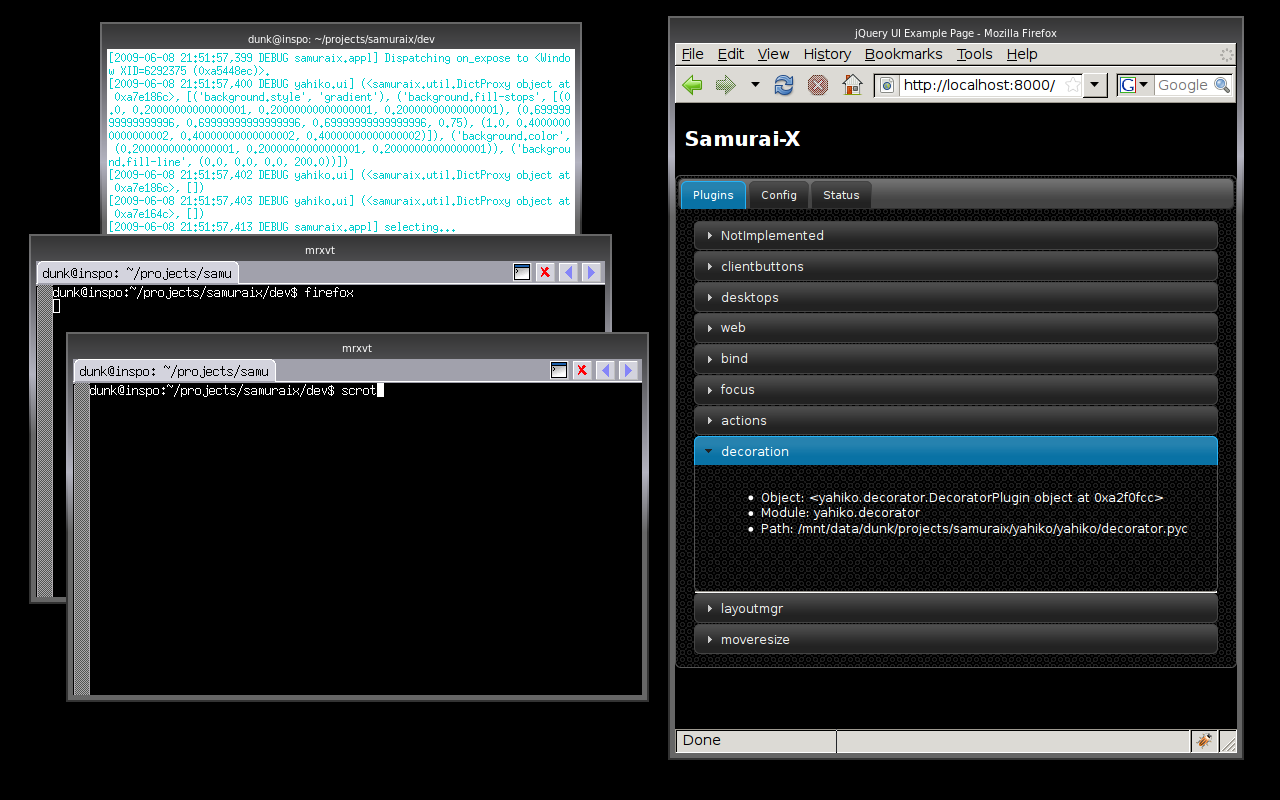Click the icon in Firefox's status bar

point(1203,741)
